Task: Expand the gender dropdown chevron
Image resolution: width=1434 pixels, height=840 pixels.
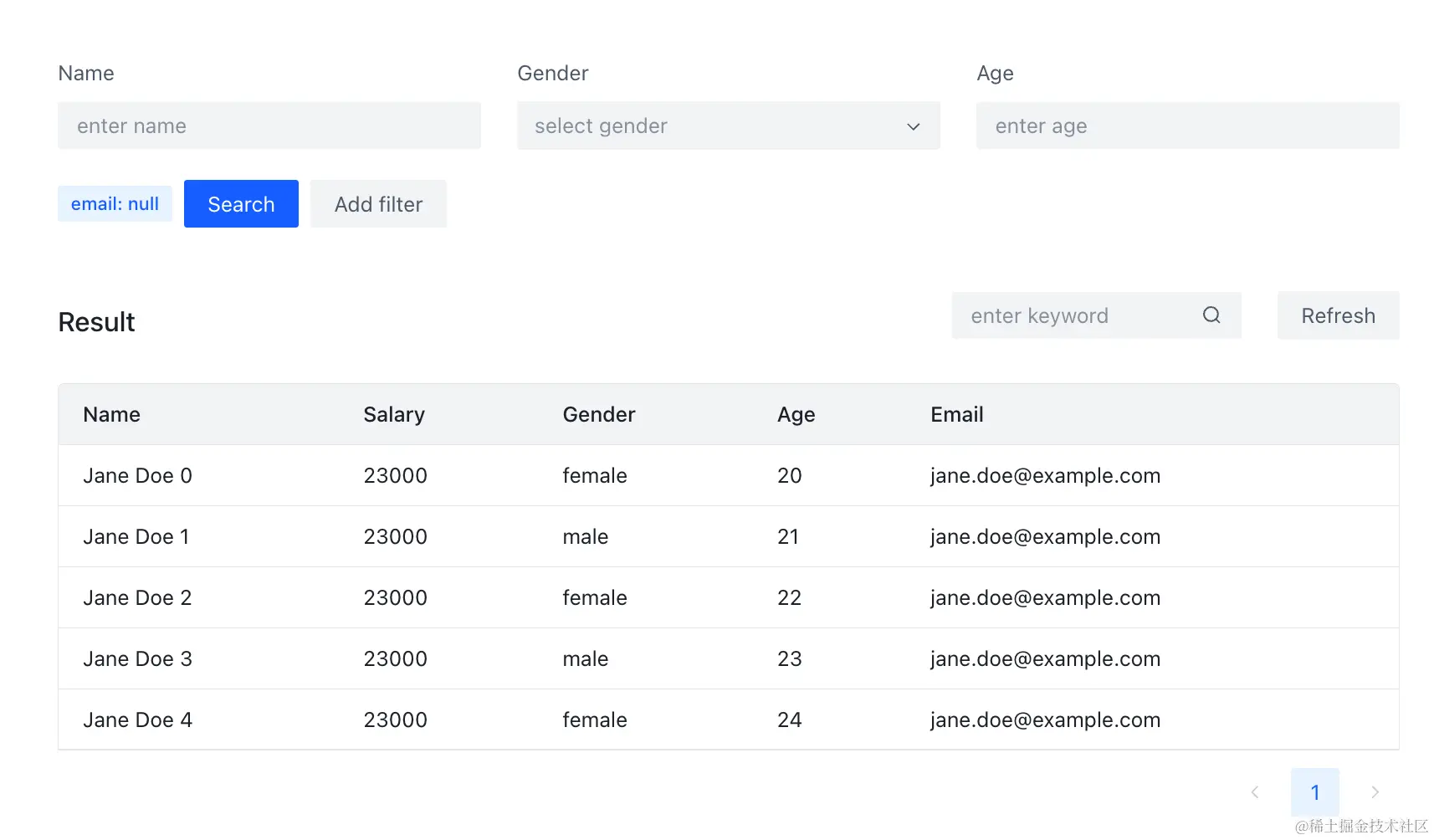Action: 913,126
